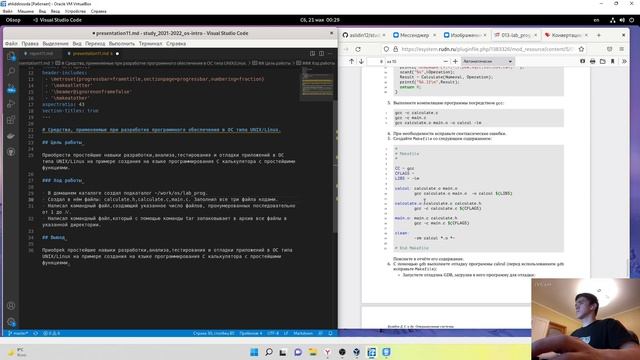Open Firefox application hamburger menu
Viewport: 640px width, 360px height.
coord(622,49)
